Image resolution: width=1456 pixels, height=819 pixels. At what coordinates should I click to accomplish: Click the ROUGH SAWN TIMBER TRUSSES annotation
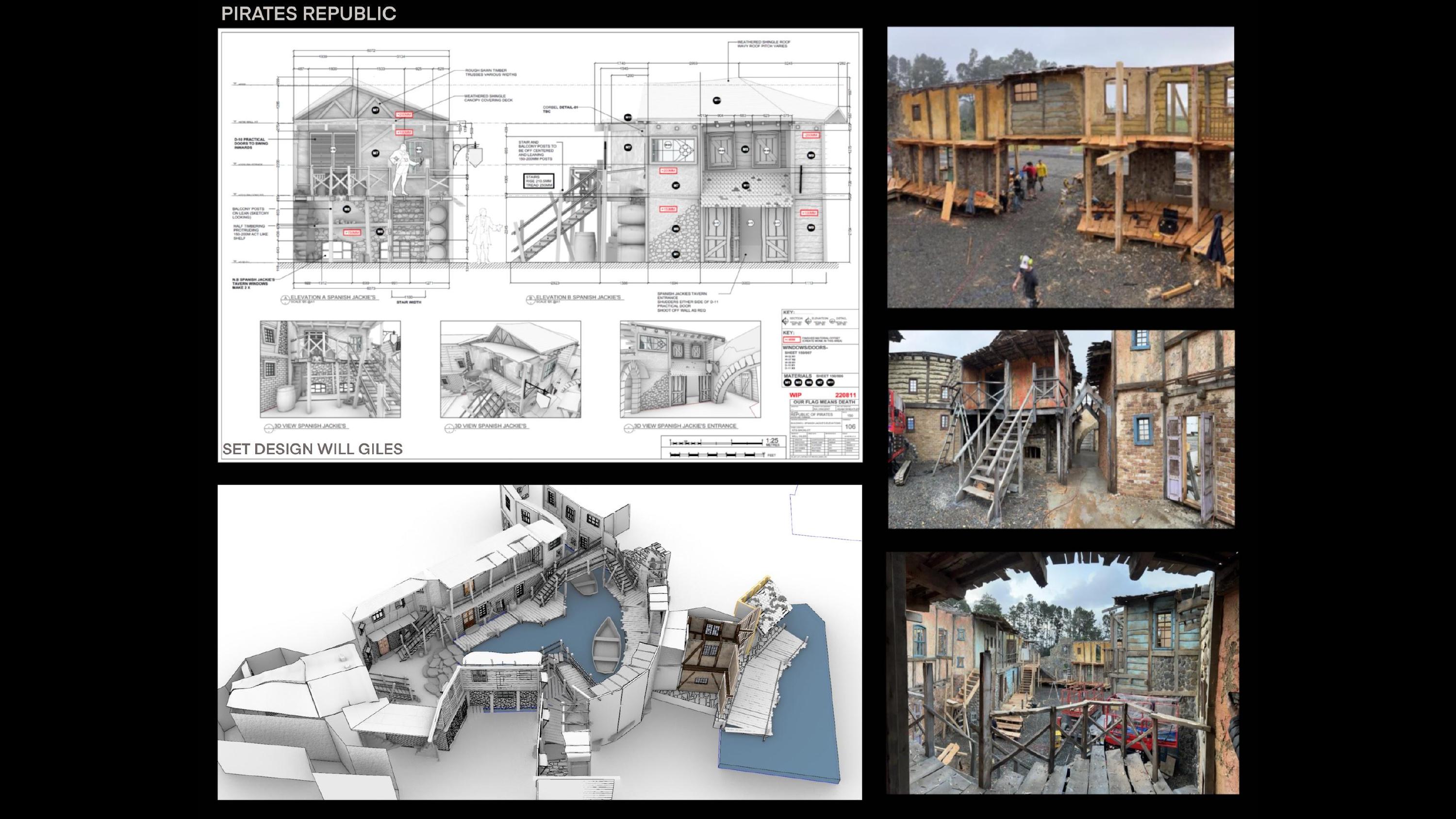coord(491,72)
